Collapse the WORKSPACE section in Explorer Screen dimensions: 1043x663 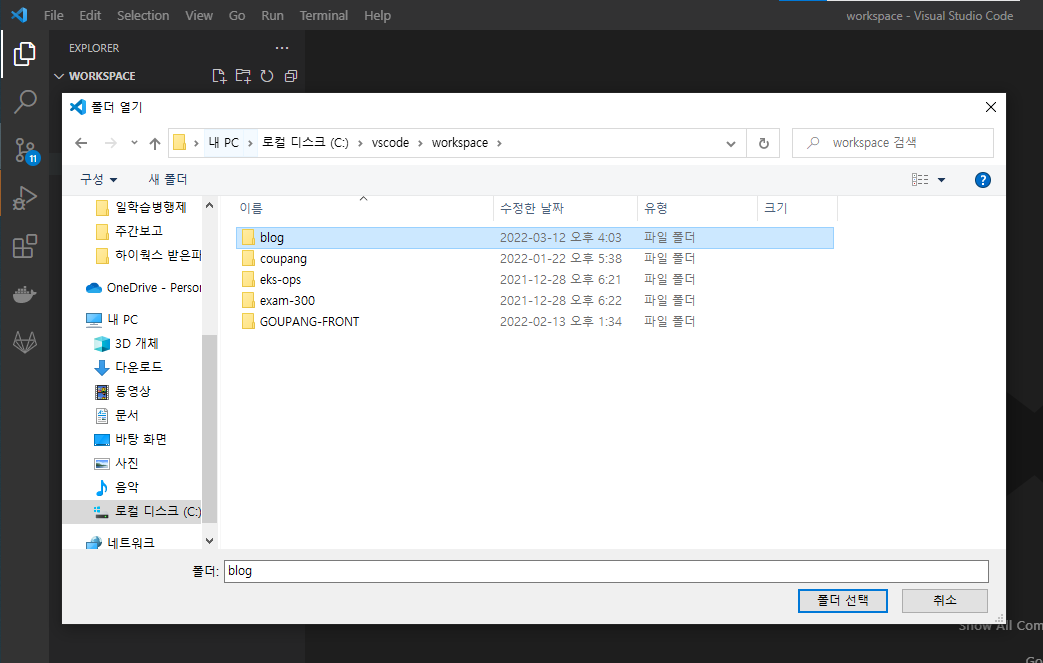click(x=59, y=76)
